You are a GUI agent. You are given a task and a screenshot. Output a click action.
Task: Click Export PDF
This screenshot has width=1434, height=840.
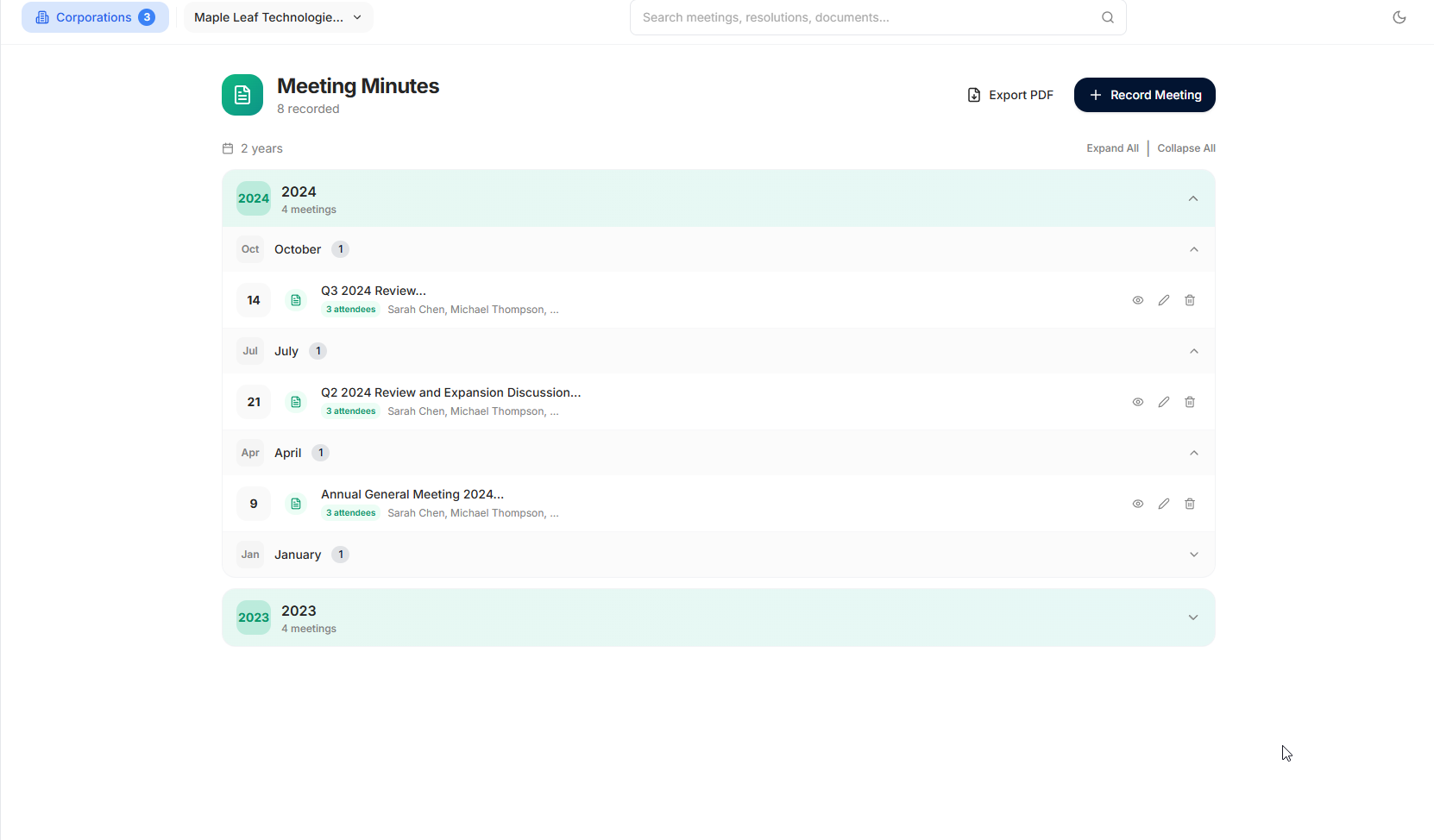(x=1010, y=95)
